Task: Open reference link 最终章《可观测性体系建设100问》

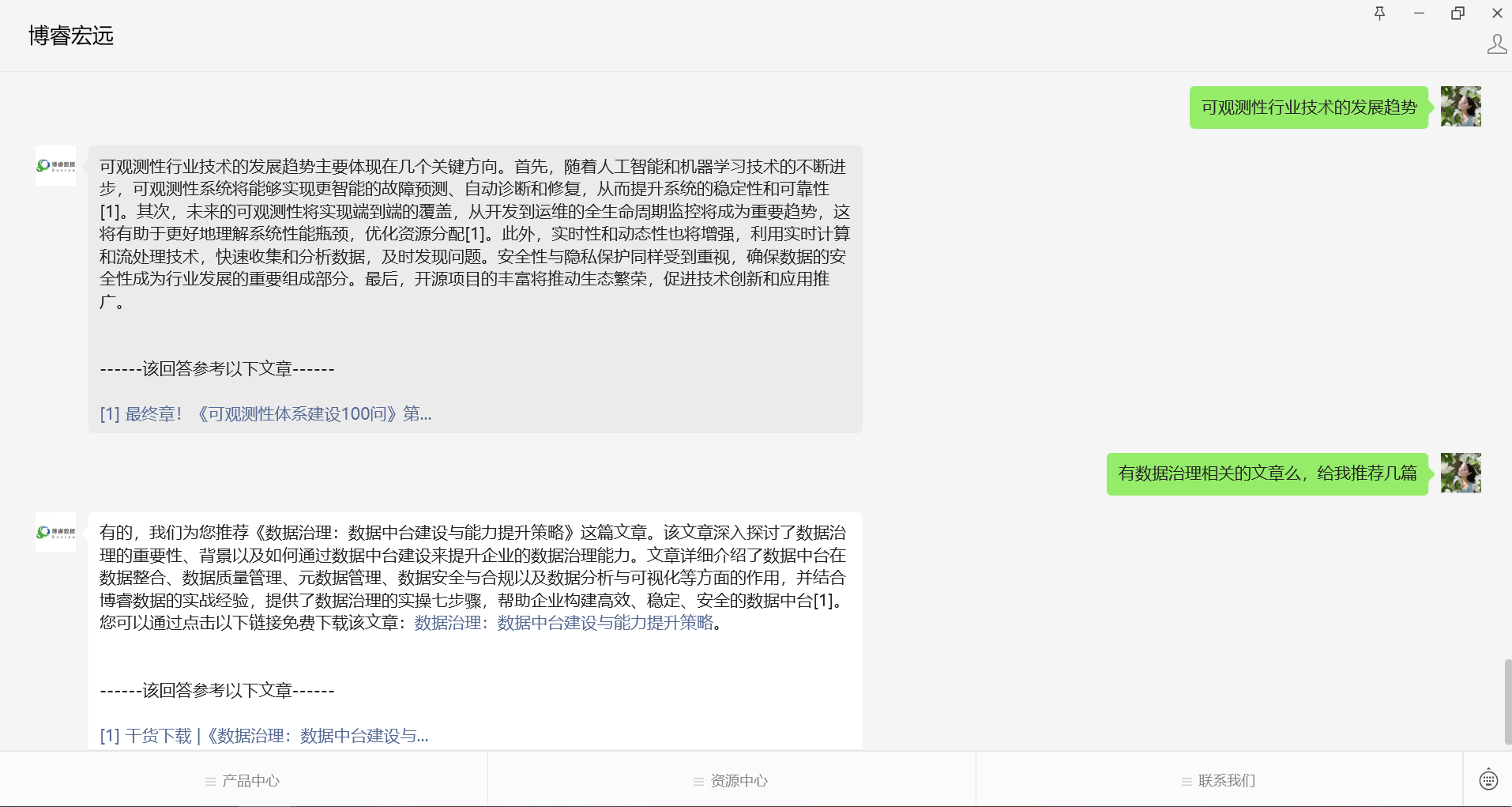Action: [x=265, y=414]
